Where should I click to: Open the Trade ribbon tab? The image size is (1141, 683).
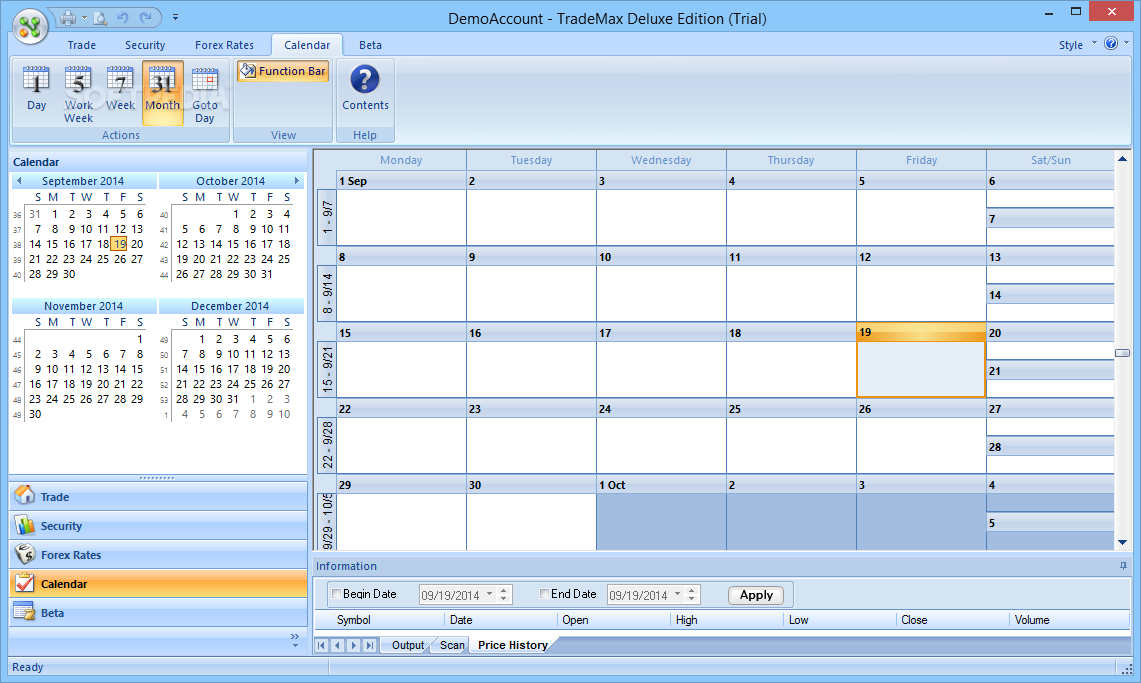[82, 45]
